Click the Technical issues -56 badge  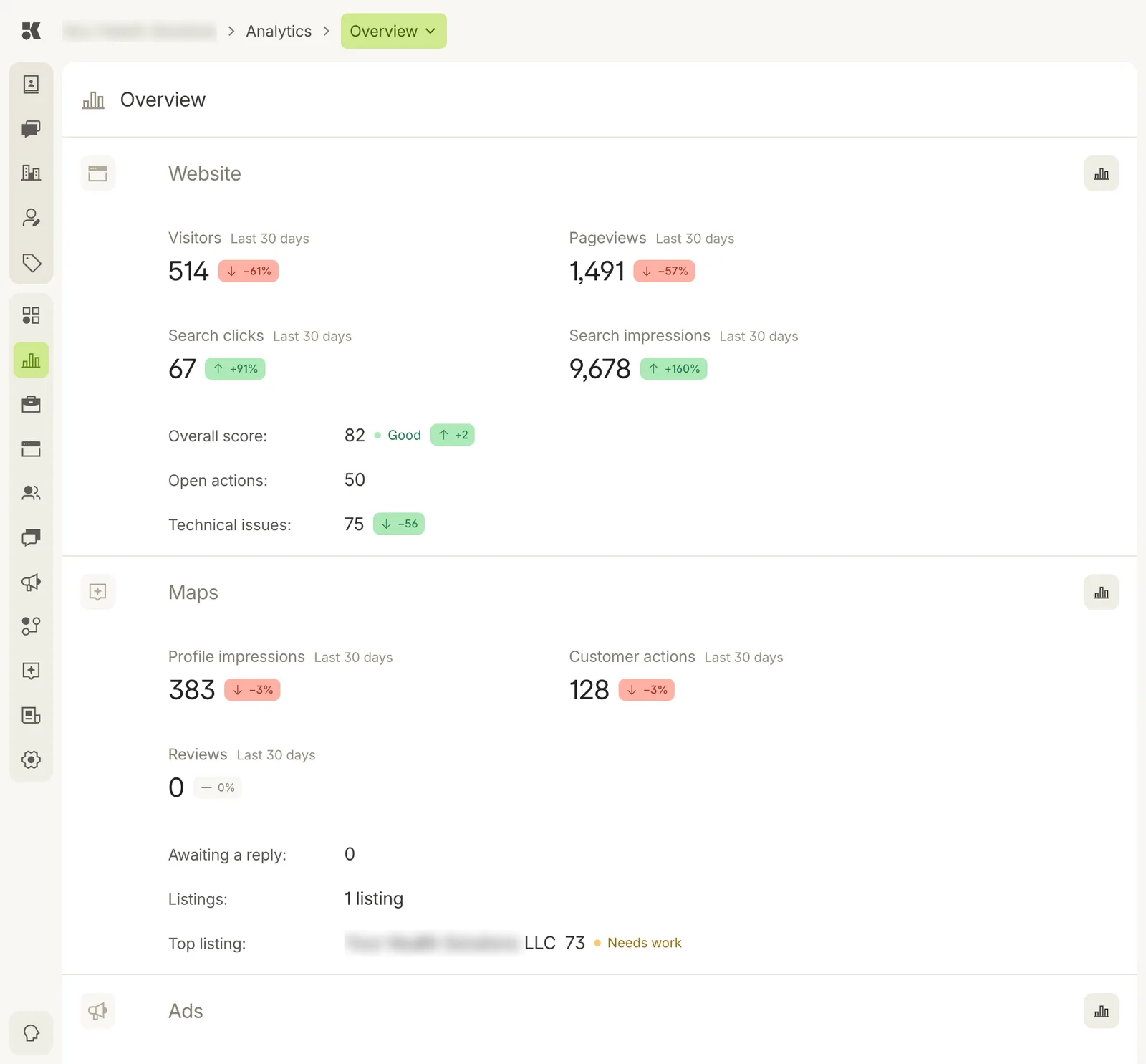(399, 524)
